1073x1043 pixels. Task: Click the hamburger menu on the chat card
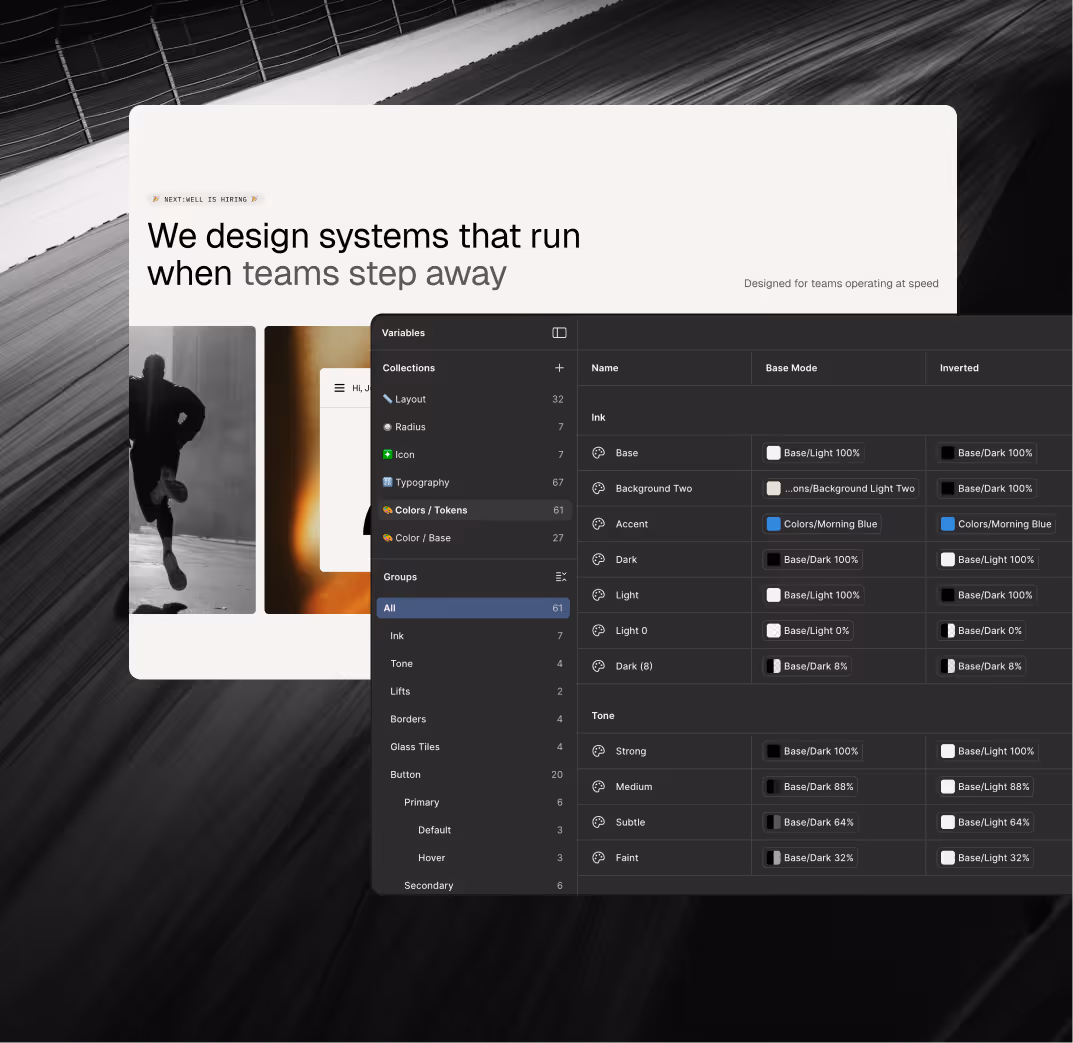pos(339,388)
